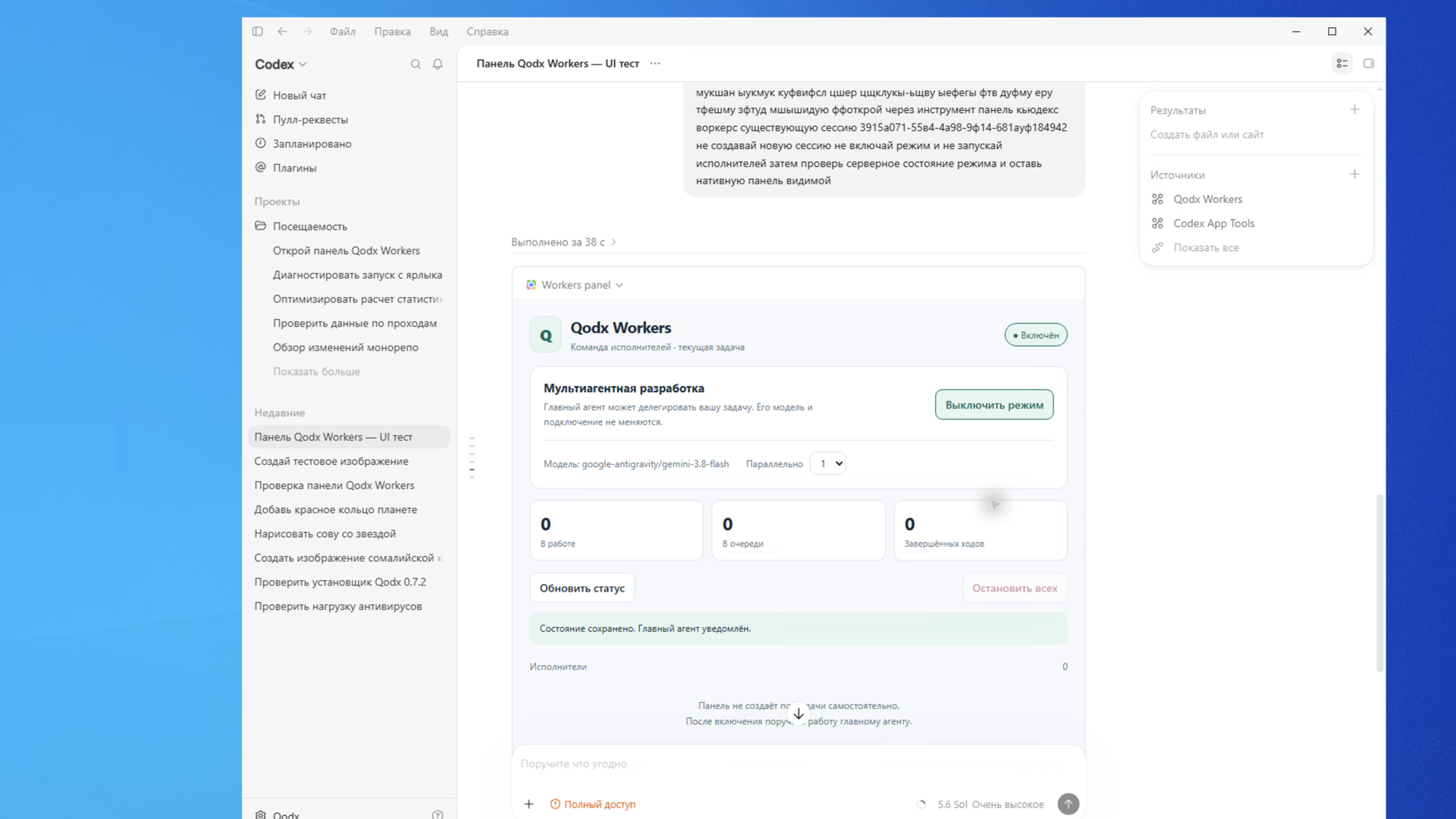
Task: Toggle the task list panel icon
Action: tap(1342, 64)
